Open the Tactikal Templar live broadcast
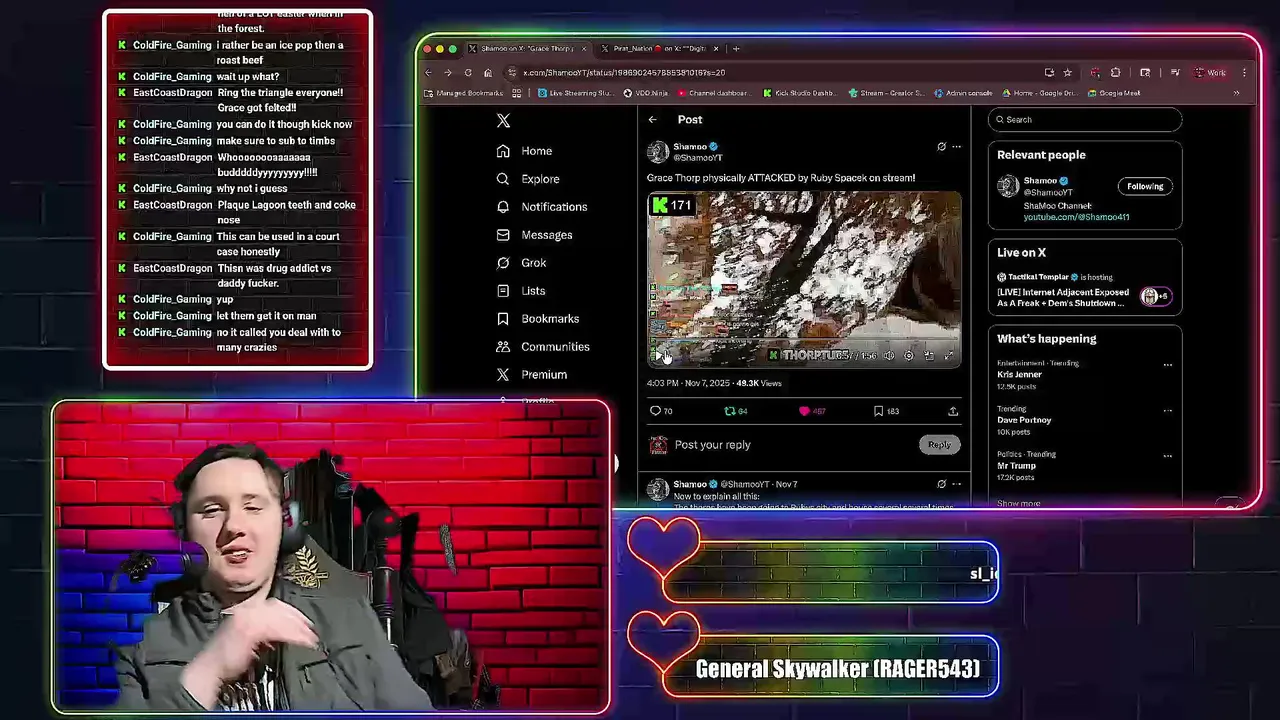1280x720 pixels. [x=1085, y=292]
